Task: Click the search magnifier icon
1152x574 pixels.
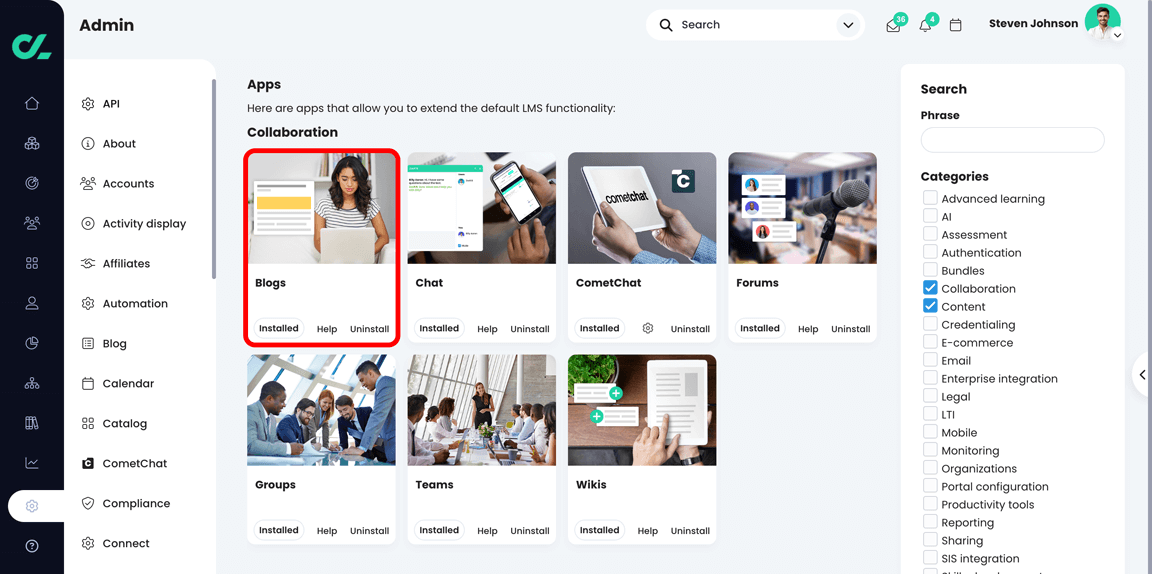Action: click(x=666, y=25)
